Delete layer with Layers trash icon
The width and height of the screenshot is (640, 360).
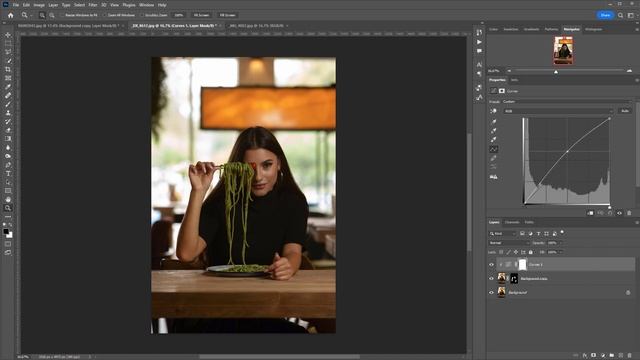point(629,356)
